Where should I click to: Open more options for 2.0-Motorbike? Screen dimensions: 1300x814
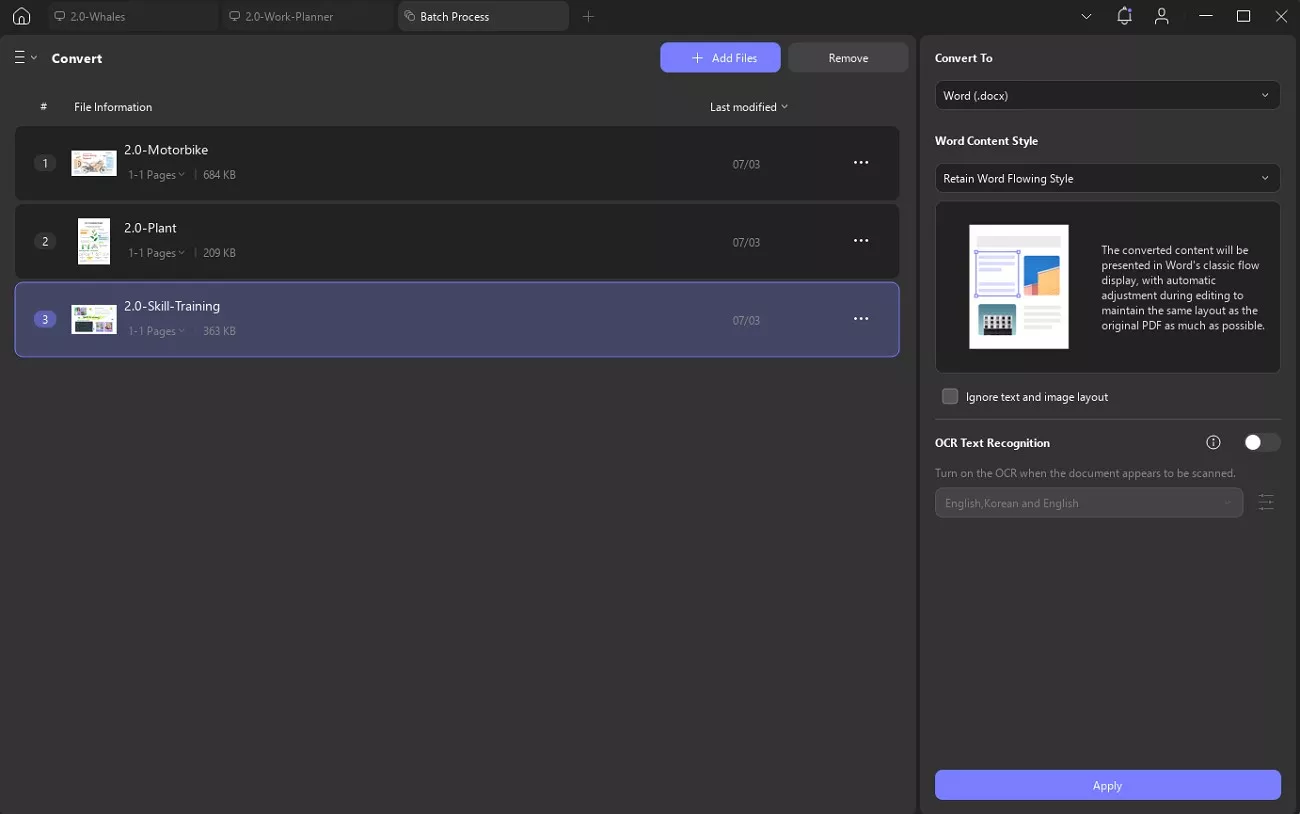point(860,163)
